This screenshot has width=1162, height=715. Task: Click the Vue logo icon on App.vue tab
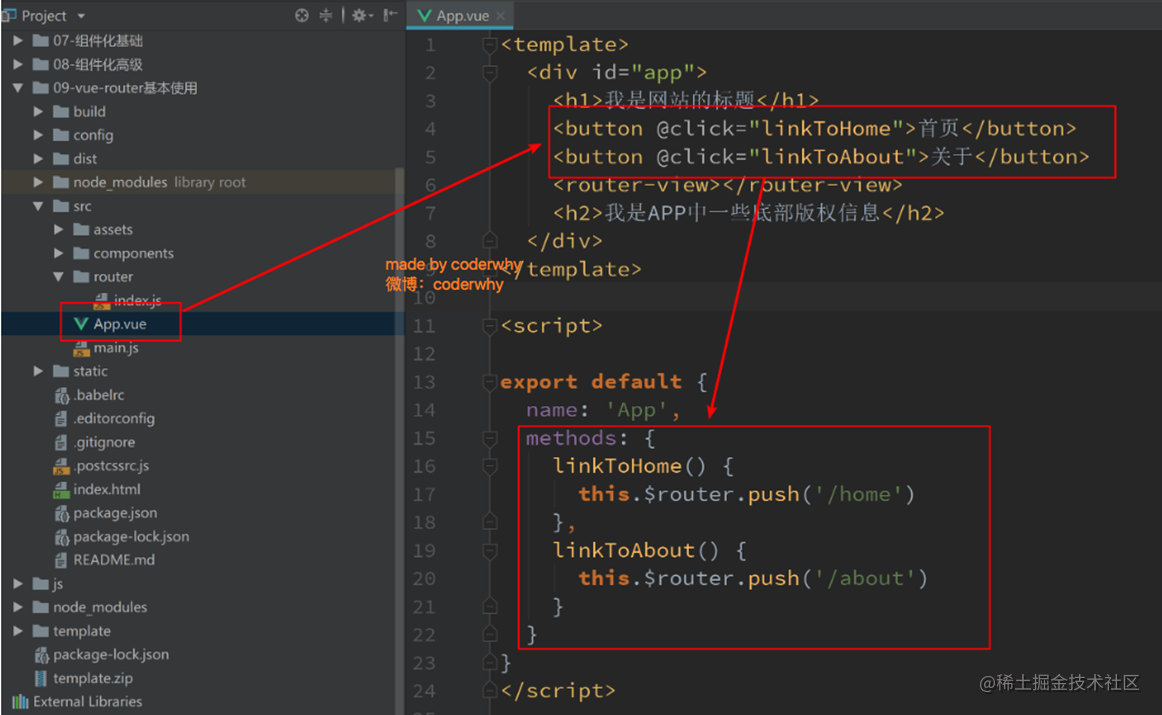[x=425, y=16]
